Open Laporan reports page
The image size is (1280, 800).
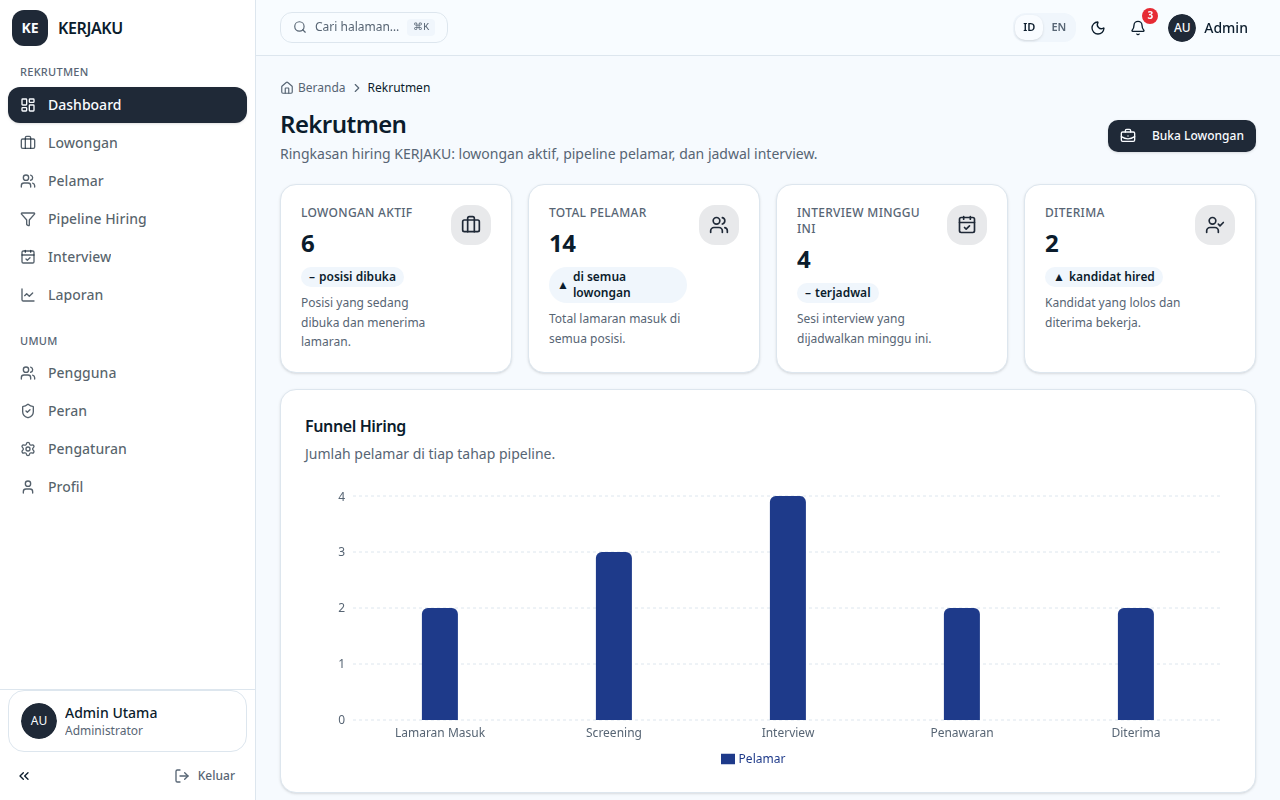pos(127,295)
